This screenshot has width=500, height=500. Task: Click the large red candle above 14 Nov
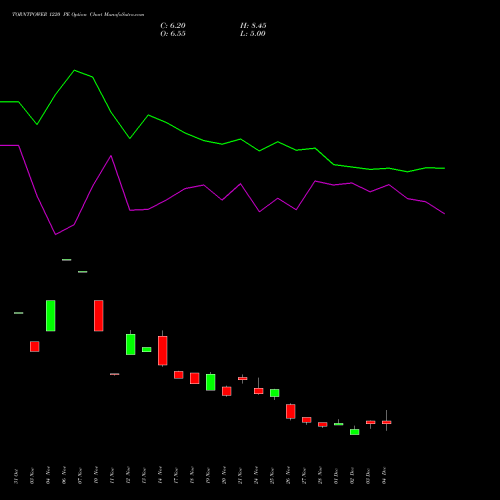(163, 351)
